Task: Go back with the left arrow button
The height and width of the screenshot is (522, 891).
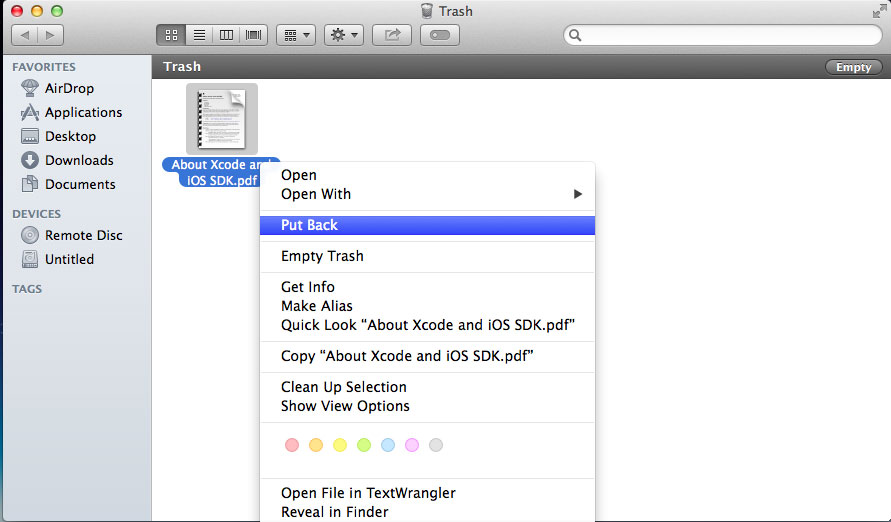Action: [25, 35]
